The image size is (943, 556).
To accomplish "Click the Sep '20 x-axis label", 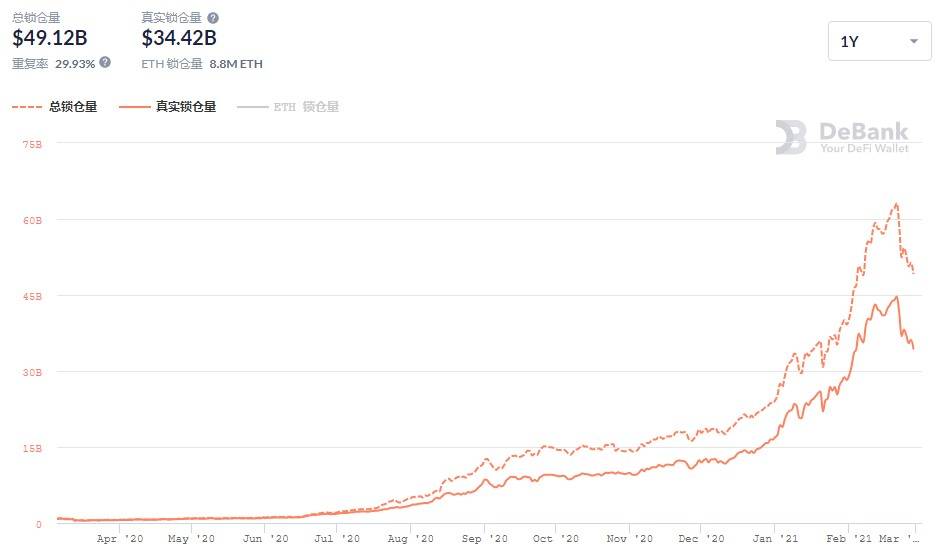I will (x=485, y=539).
